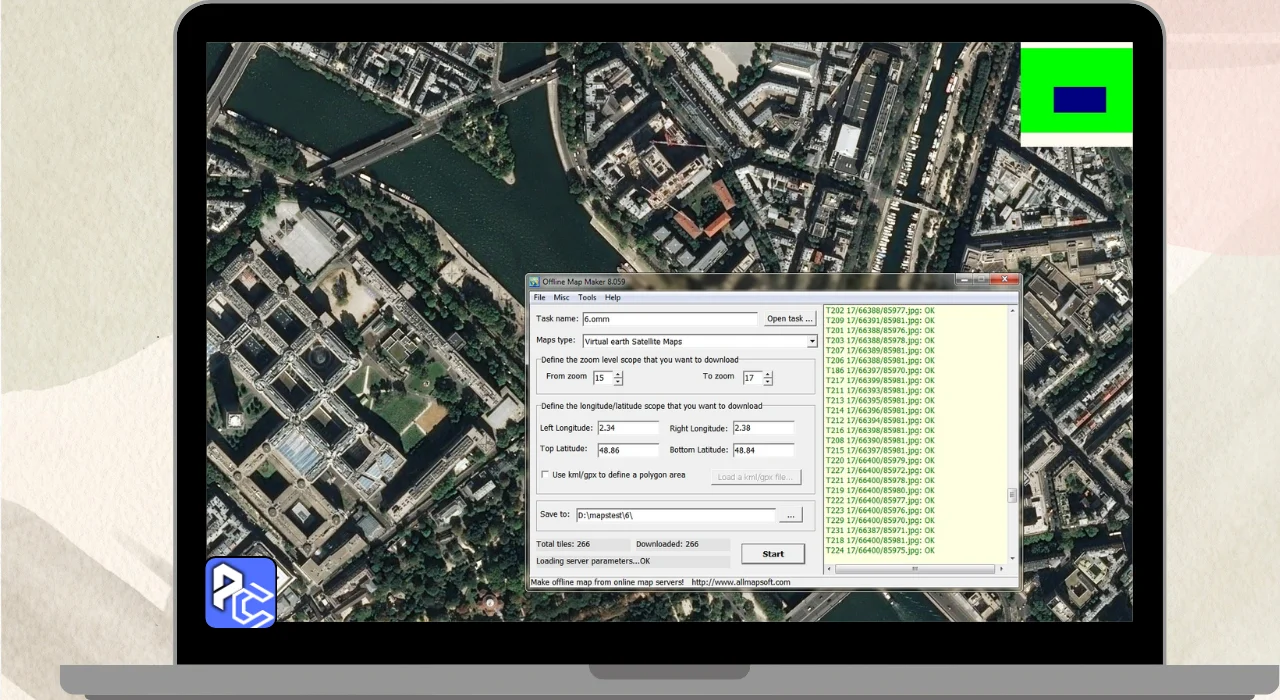Decrease the From zoom value with down arrow

[x=618, y=382]
